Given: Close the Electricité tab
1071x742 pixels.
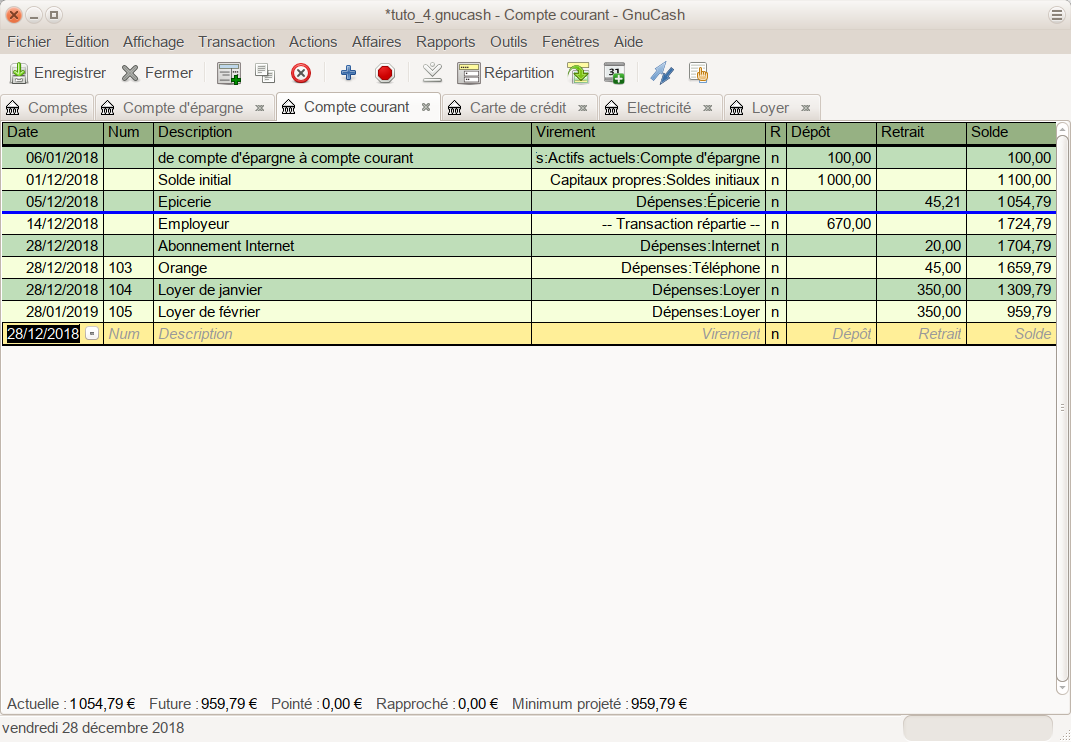Looking at the screenshot, I should click(x=707, y=108).
